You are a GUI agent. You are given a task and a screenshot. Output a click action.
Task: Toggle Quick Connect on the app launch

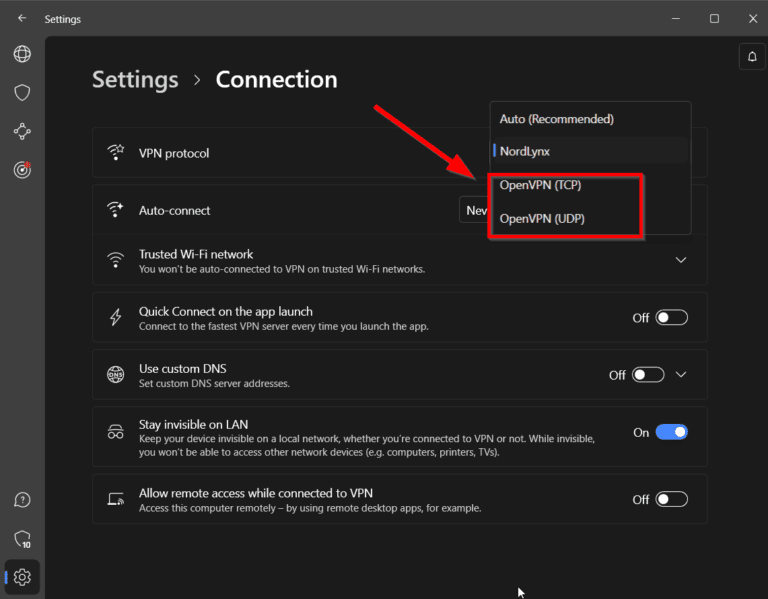pyautogui.click(x=671, y=318)
